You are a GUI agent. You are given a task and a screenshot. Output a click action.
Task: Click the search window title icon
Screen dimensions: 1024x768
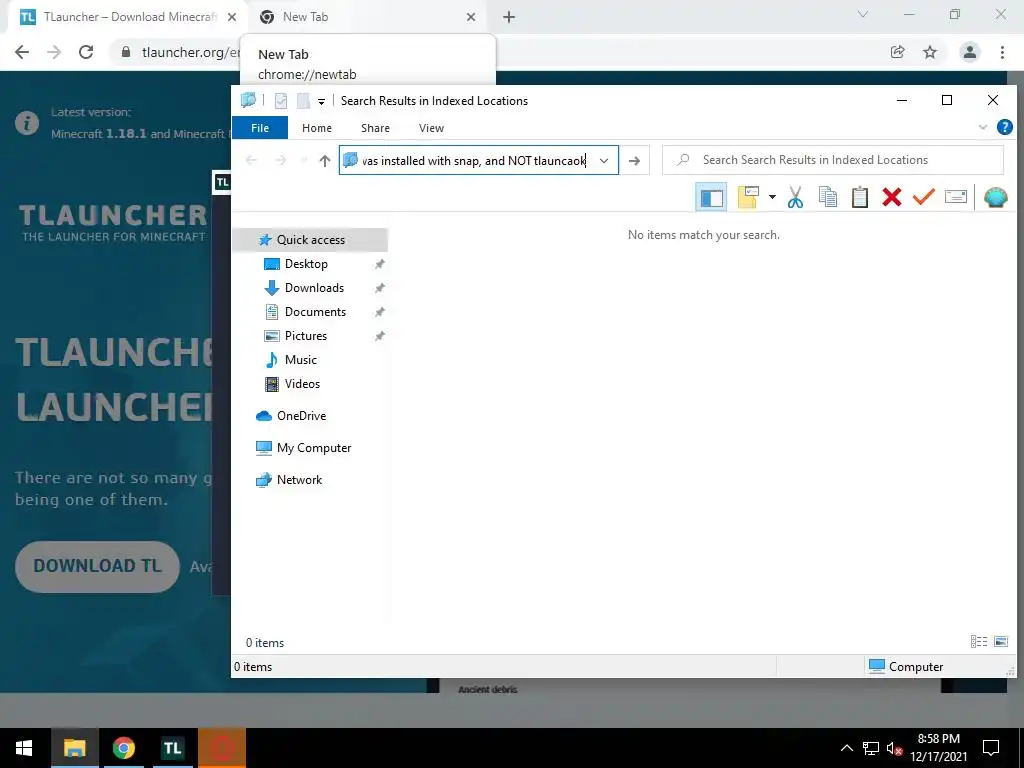(248, 101)
